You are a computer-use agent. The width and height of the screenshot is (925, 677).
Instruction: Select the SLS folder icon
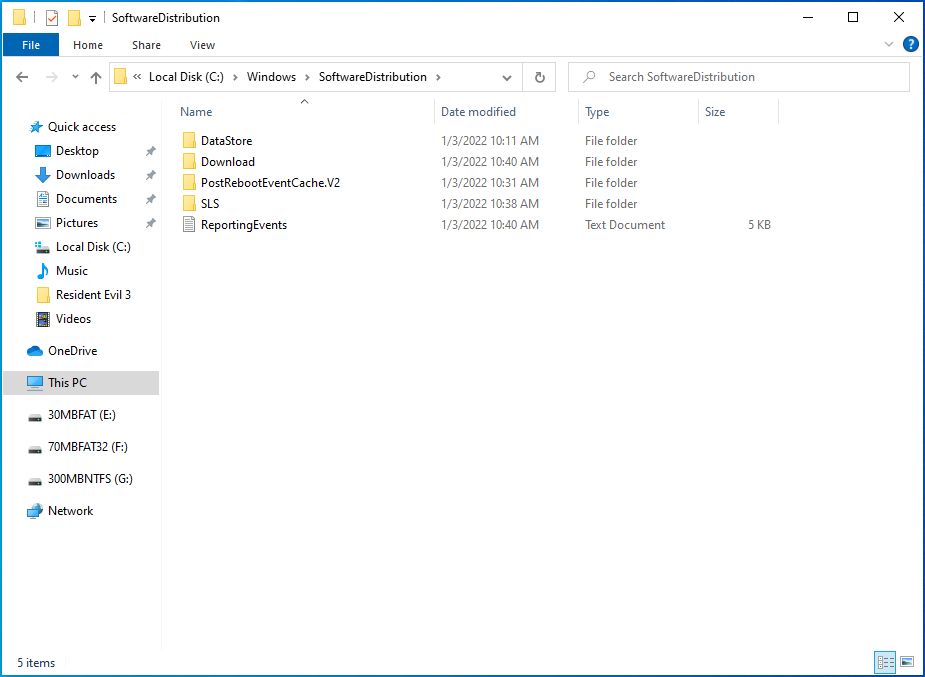pos(189,203)
